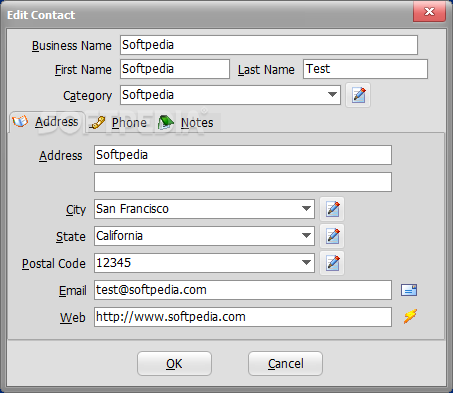453x393 pixels.
Task: Expand the Category dropdown arrow
Action: point(332,95)
